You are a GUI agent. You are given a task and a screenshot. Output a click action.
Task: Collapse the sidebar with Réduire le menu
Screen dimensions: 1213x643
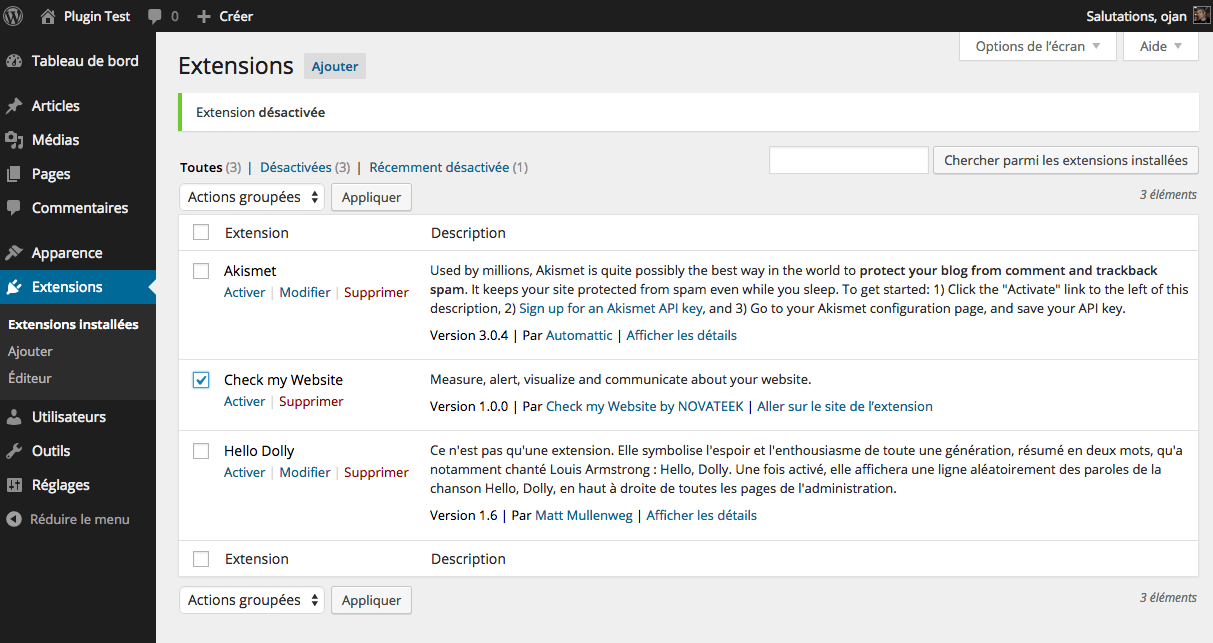pos(66,519)
